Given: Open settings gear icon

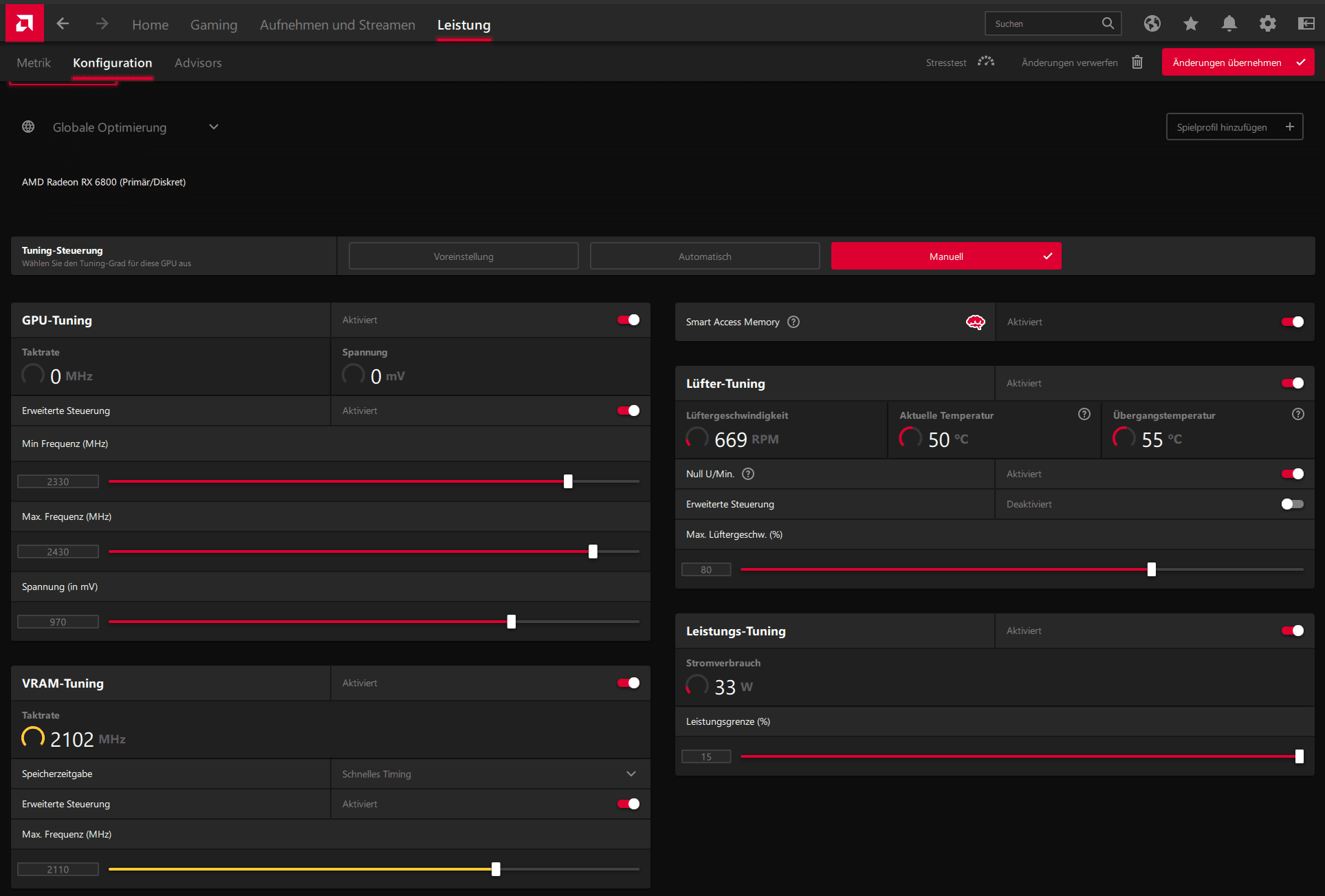Looking at the screenshot, I should (1267, 24).
